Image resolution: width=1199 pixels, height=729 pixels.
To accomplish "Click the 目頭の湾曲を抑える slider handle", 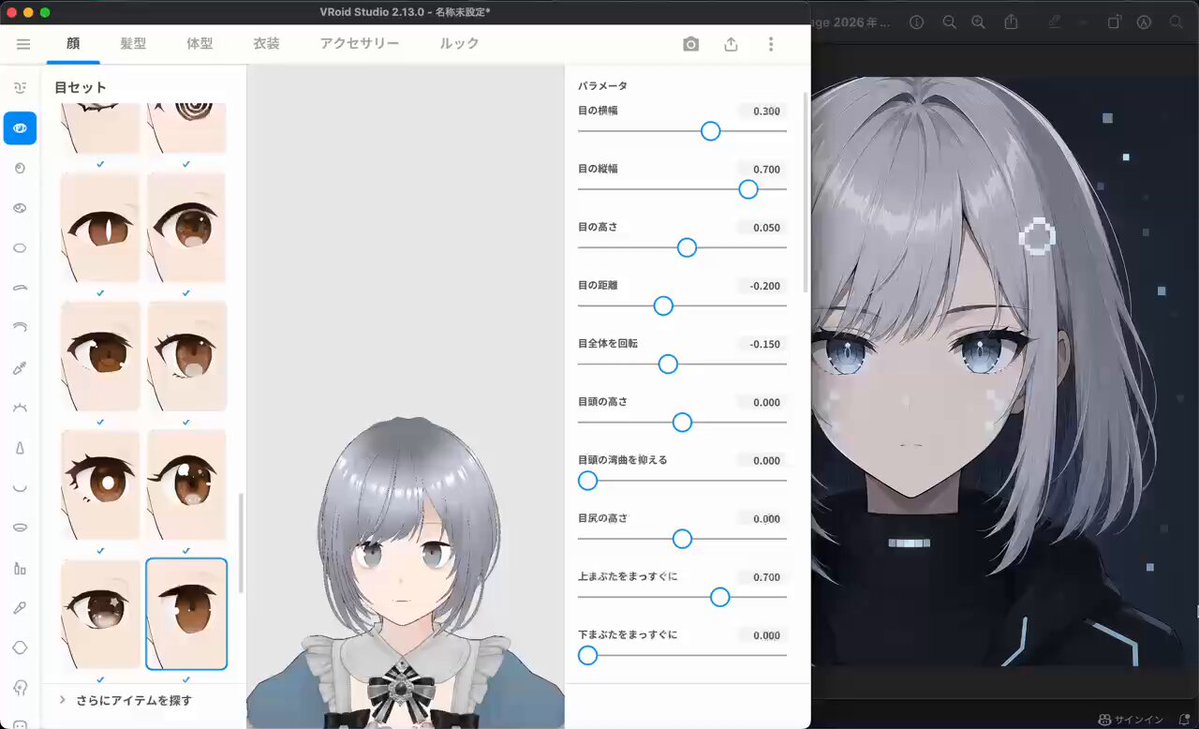I will pos(587,480).
